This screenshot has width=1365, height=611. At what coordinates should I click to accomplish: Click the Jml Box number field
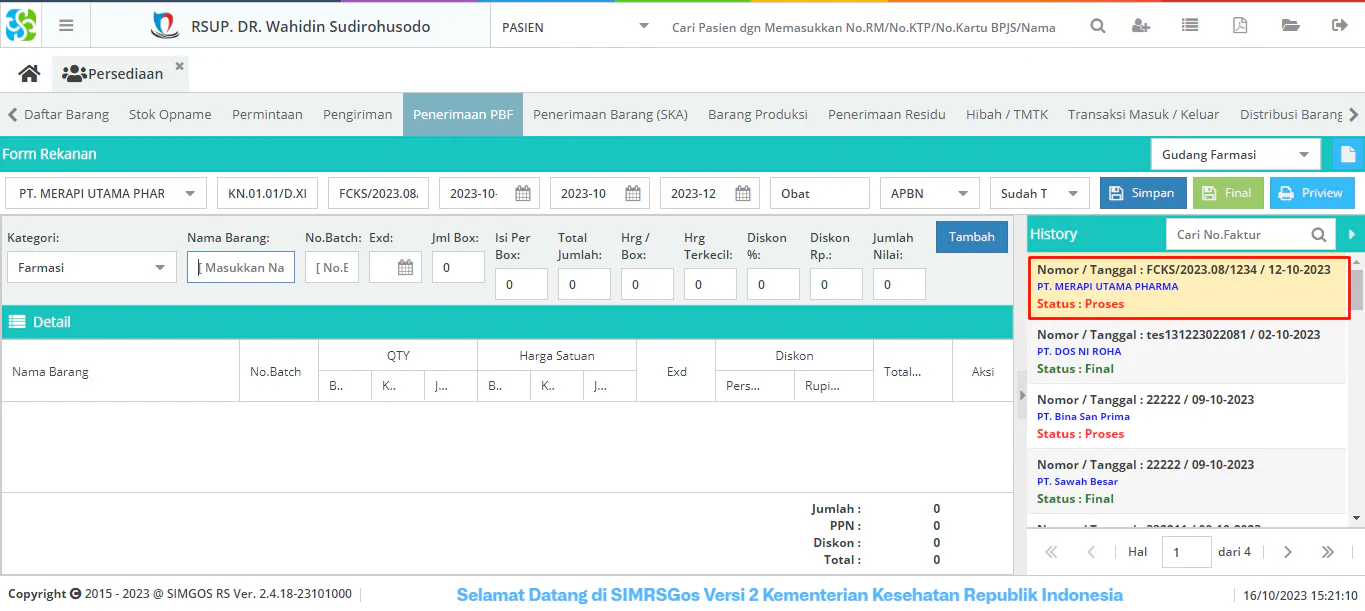pos(458,267)
